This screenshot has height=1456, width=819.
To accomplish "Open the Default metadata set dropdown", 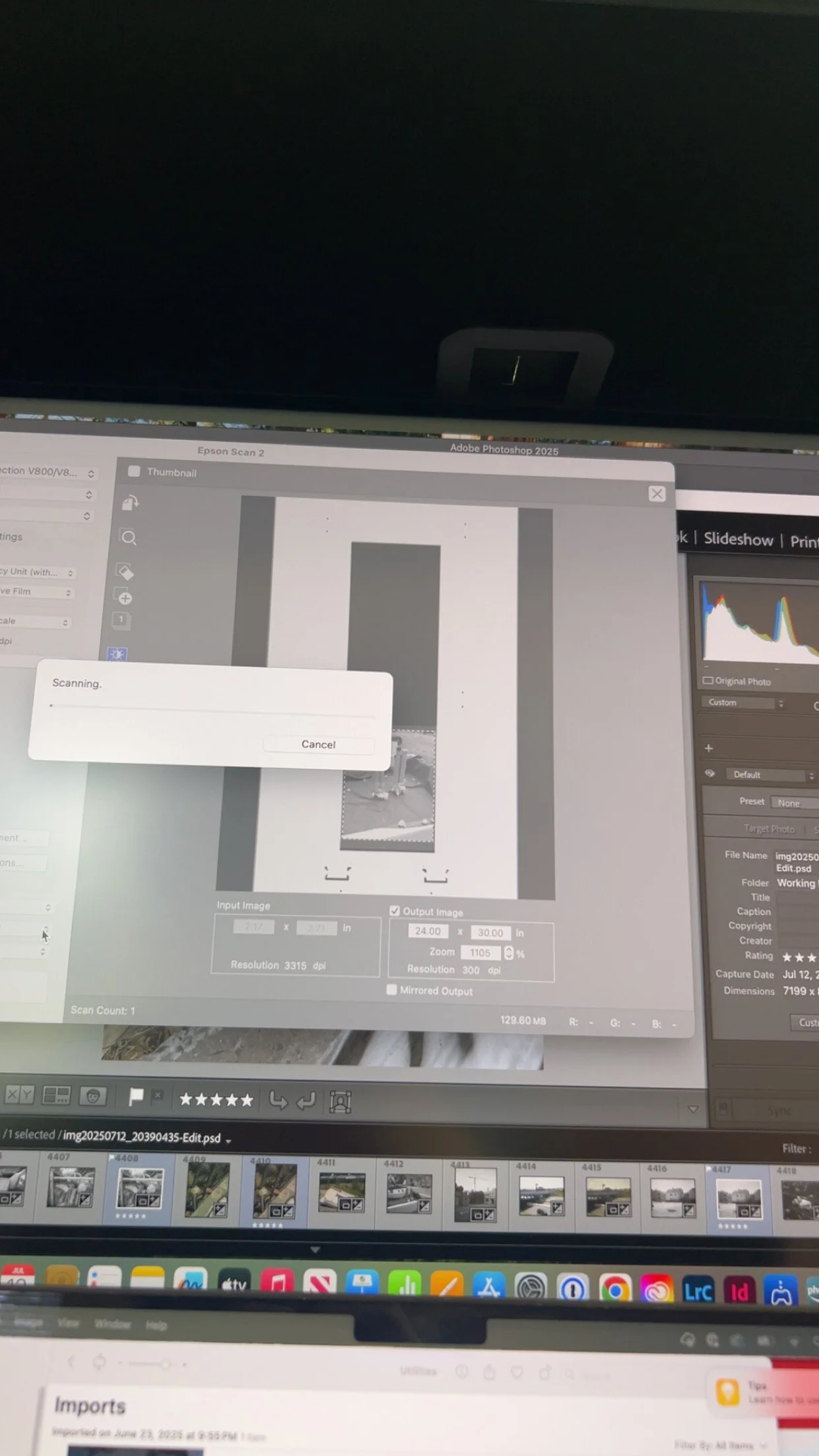I will [771, 775].
